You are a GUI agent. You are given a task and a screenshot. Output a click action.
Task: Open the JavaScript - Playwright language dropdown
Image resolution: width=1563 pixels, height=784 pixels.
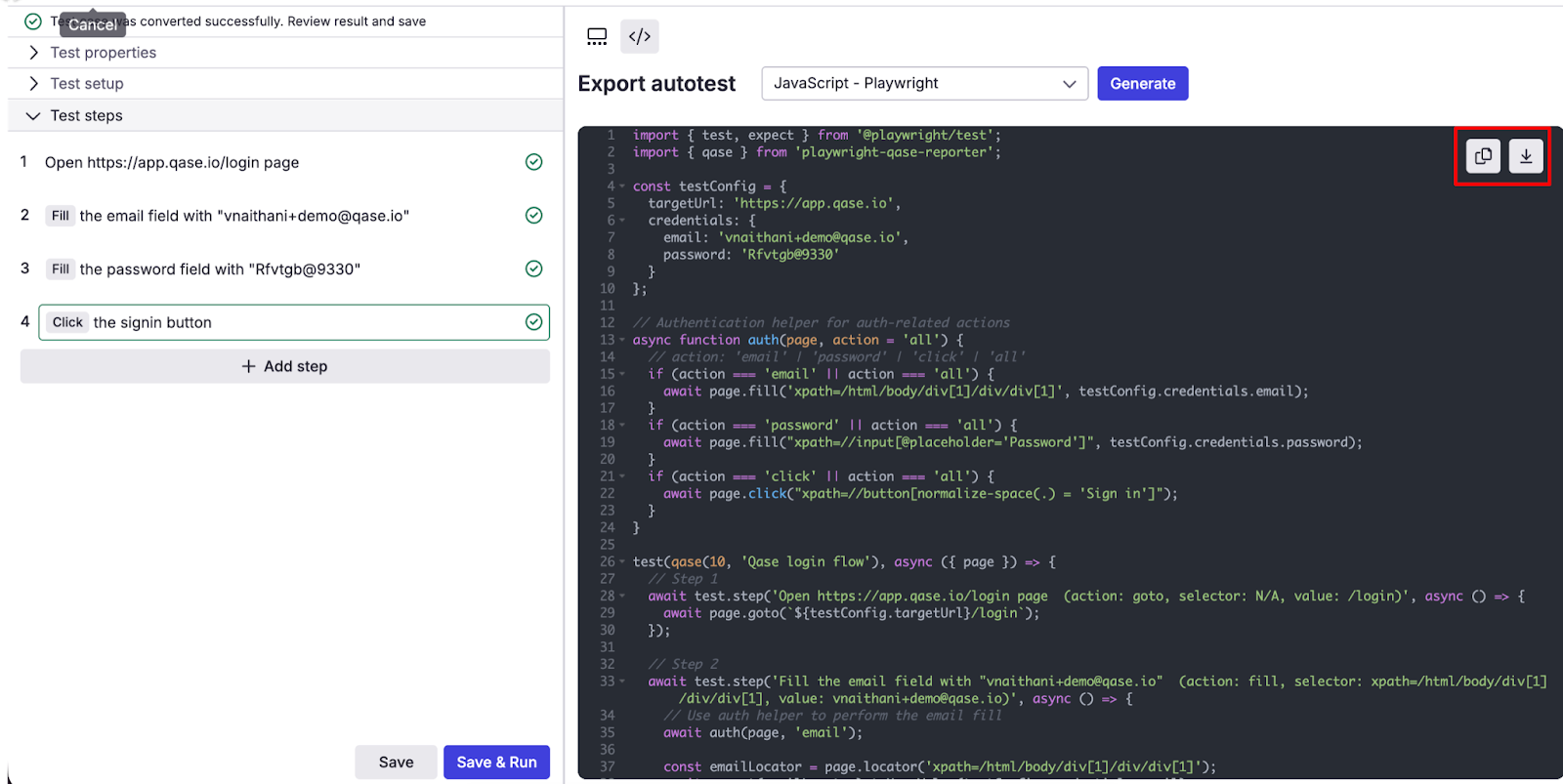[x=924, y=84]
